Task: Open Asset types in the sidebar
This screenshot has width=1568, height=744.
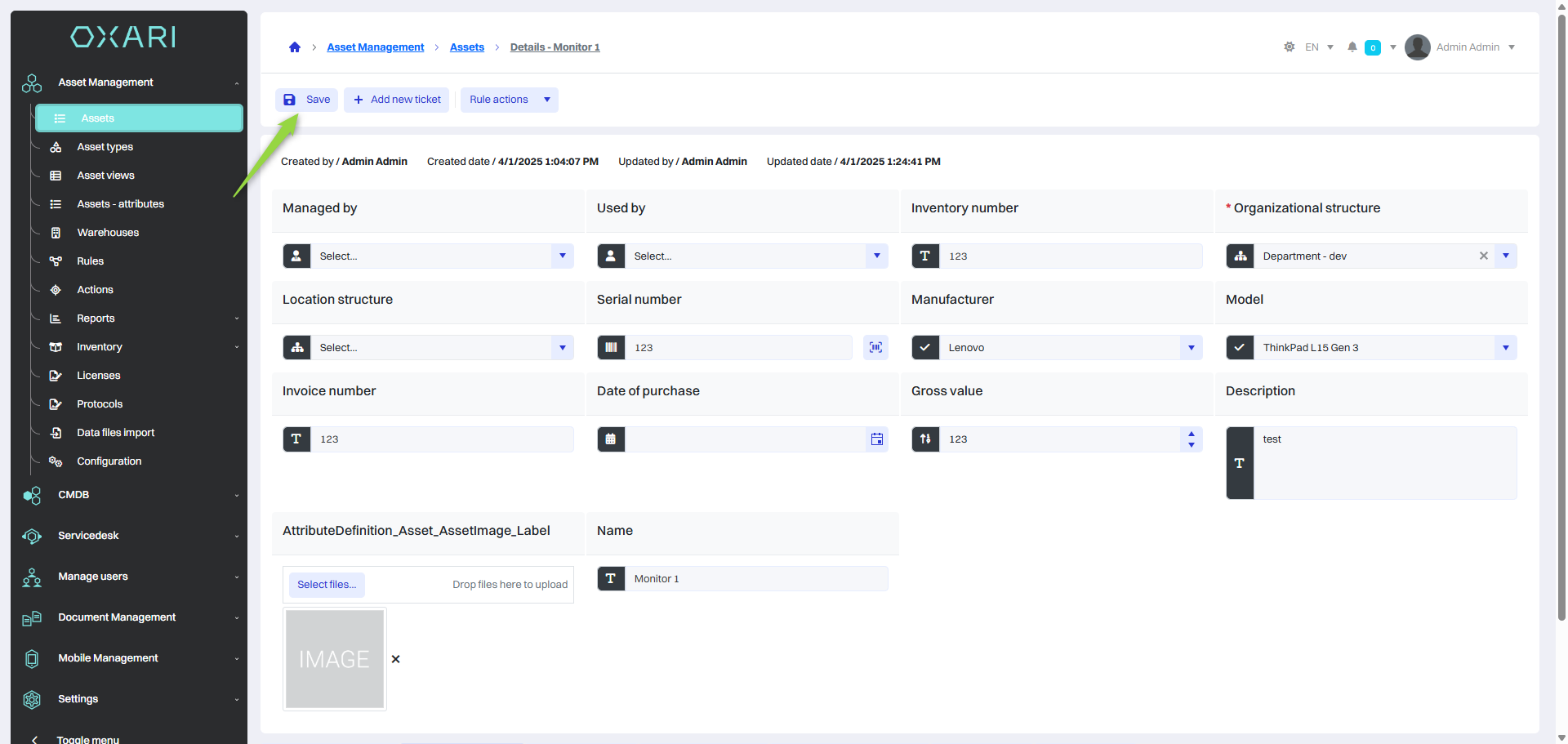Action: point(105,147)
